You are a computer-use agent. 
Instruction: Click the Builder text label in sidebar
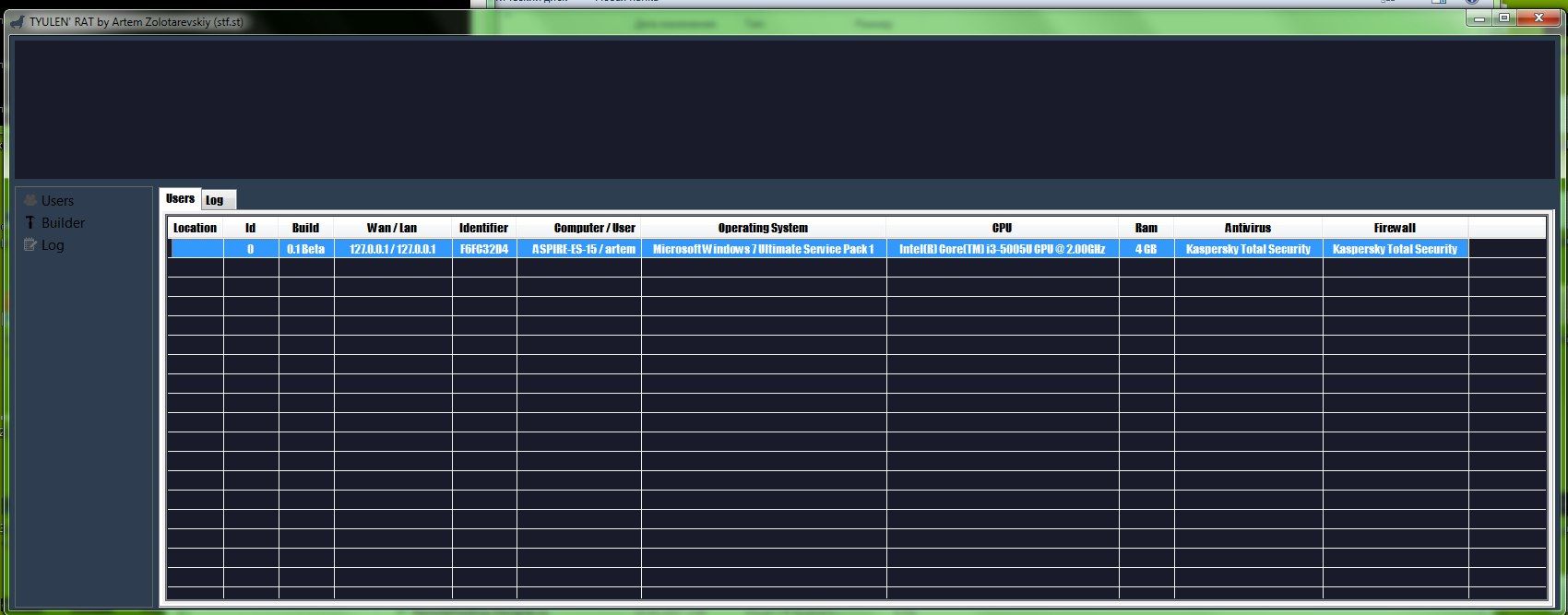pyautogui.click(x=63, y=222)
